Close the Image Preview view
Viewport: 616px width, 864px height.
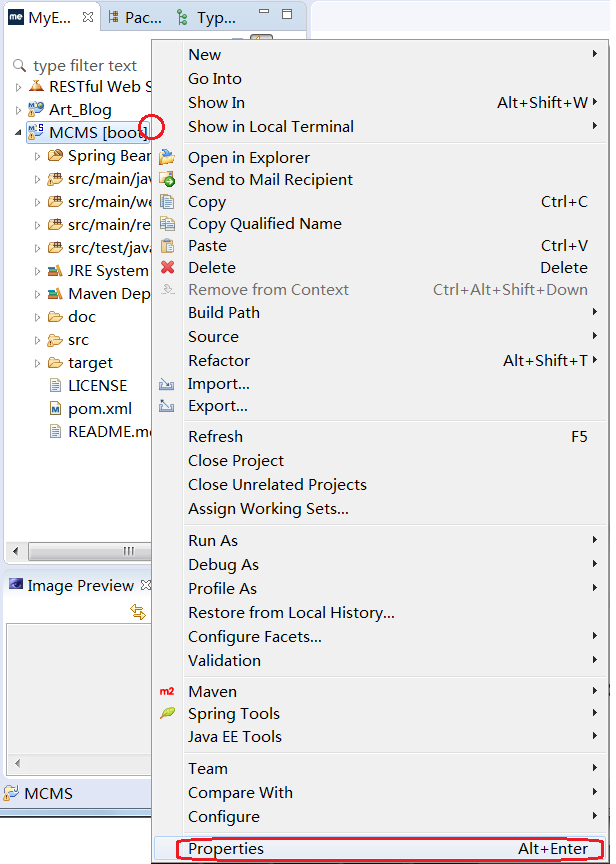(146, 584)
